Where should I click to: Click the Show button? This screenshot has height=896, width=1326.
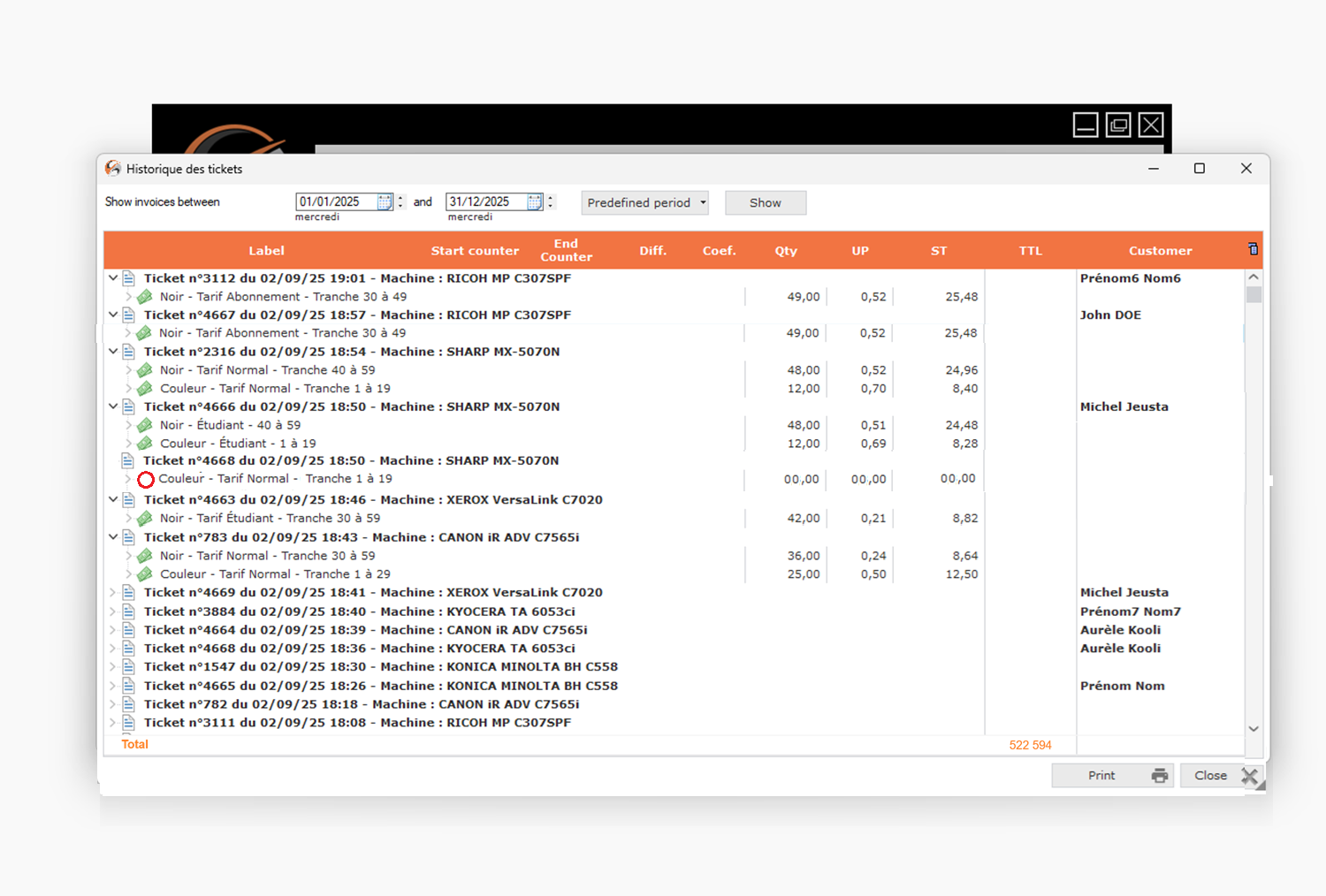coord(766,202)
